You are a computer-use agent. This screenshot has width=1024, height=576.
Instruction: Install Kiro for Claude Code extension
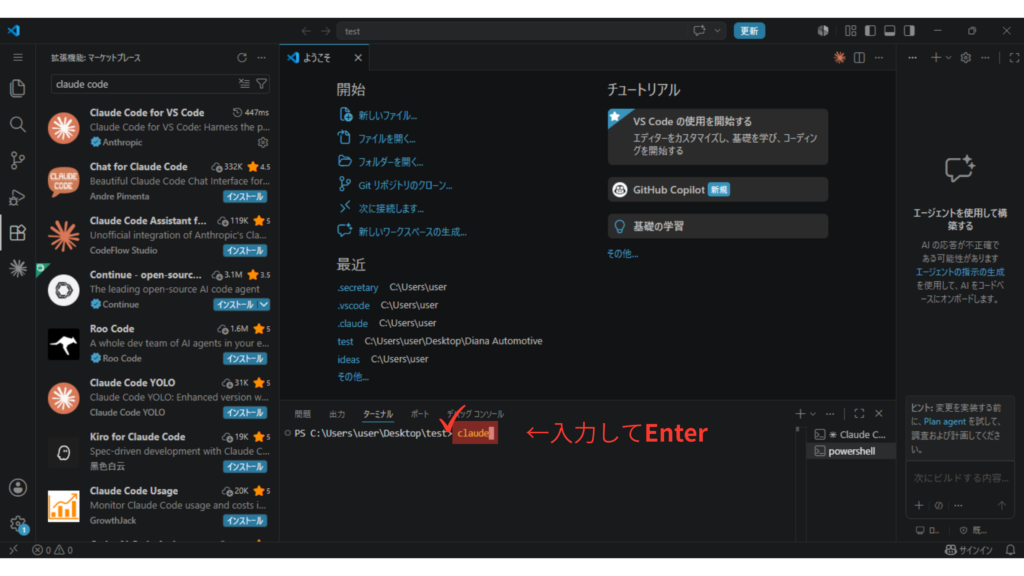pyautogui.click(x=245, y=467)
